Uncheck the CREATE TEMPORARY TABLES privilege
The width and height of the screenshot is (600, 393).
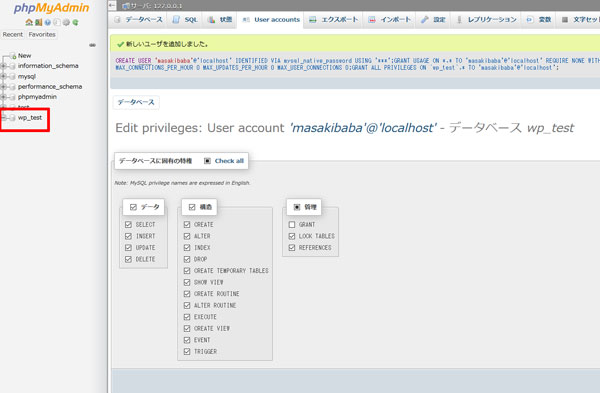pyautogui.click(x=187, y=271)
